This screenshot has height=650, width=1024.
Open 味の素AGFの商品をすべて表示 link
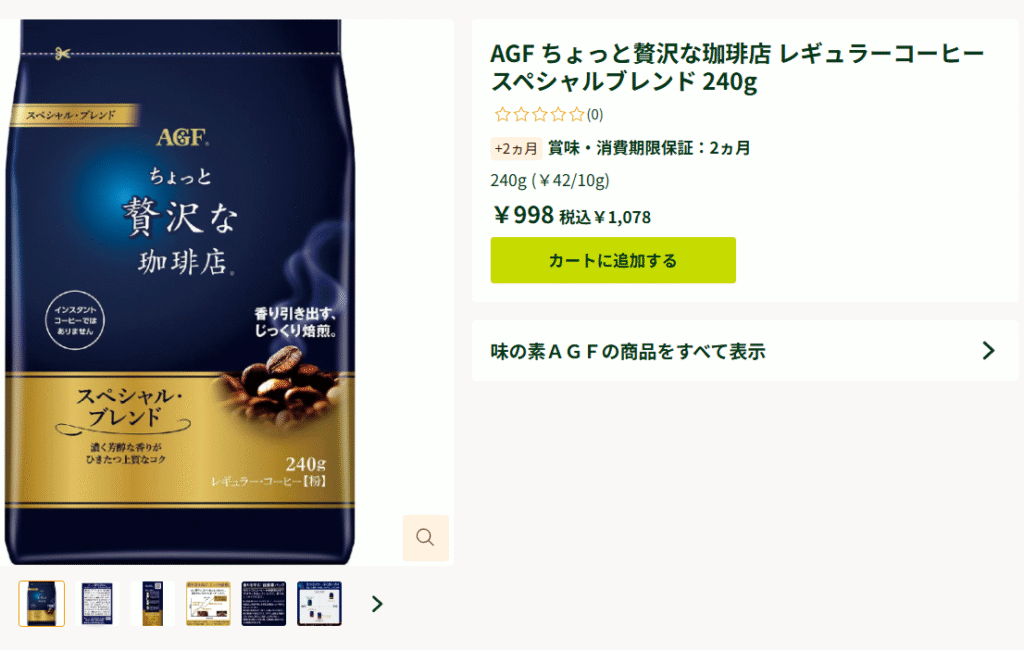744,351
